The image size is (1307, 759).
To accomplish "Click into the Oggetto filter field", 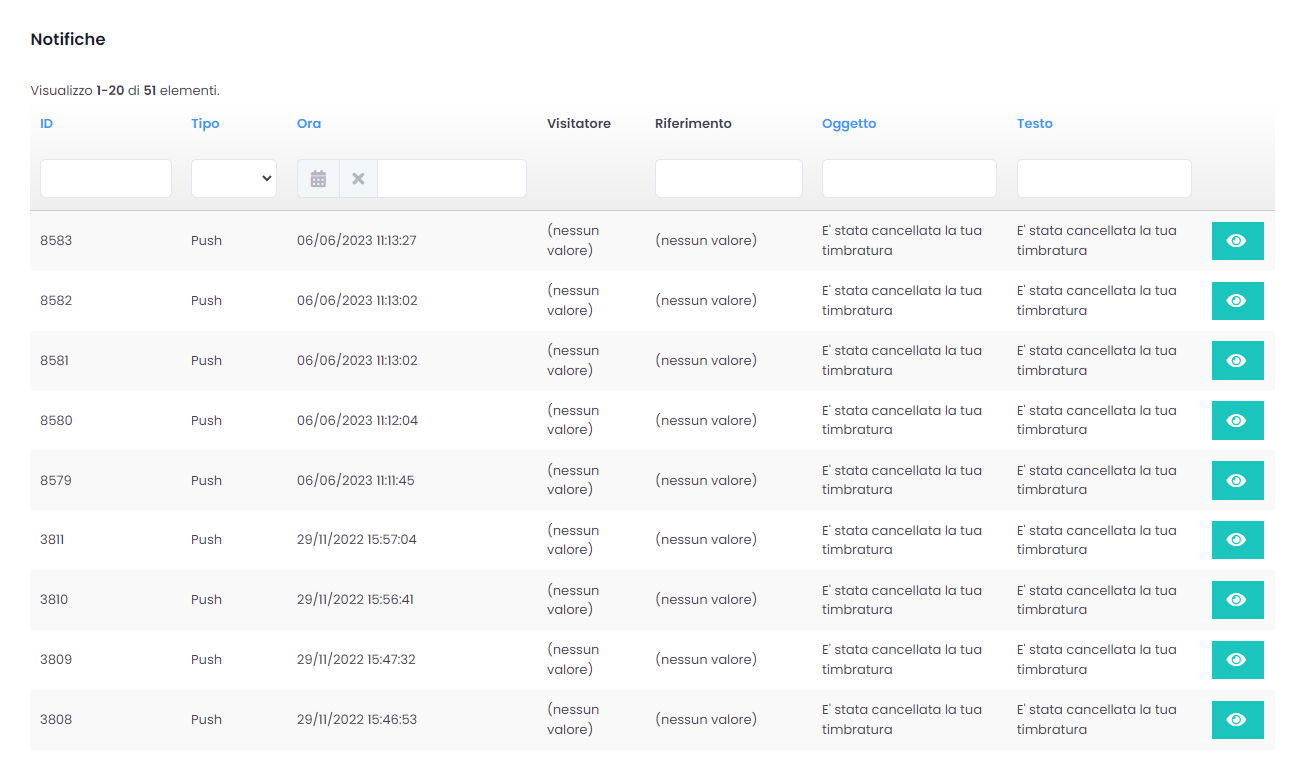I will pyautogui.click(x=909, y=179).
